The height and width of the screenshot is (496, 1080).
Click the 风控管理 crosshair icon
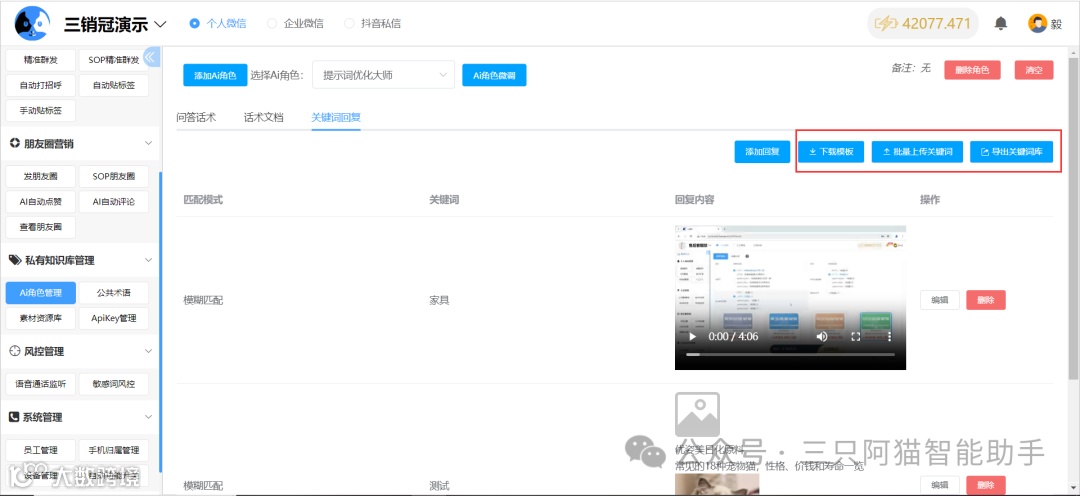coord(15,351)
